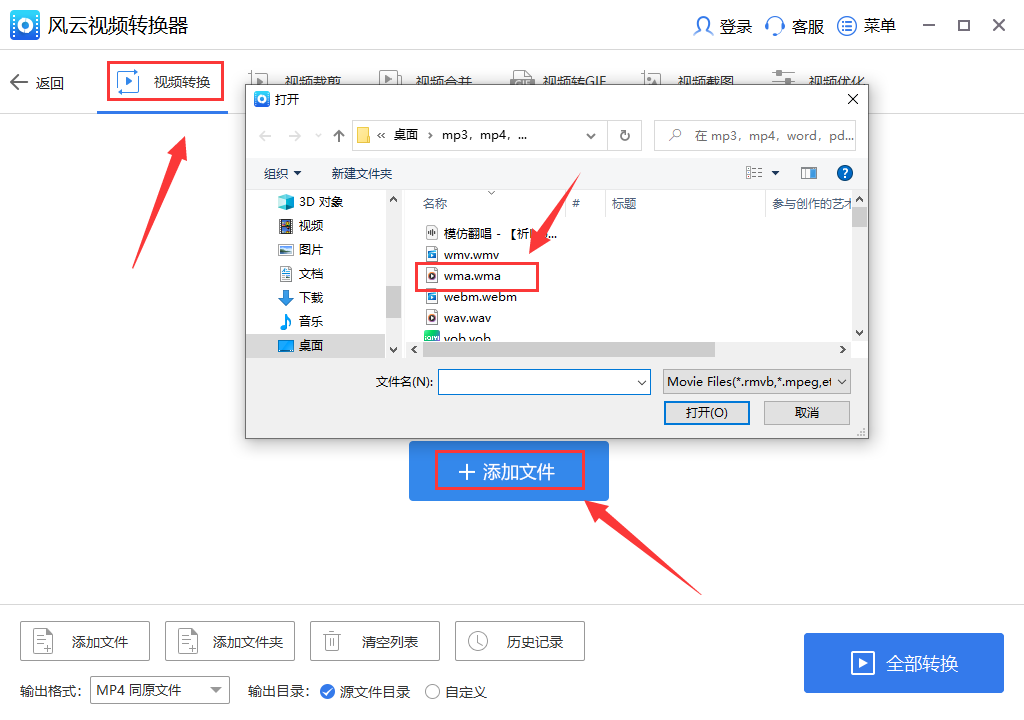Viewport: 1024px width, 720px height.
Task: Toggle the preview pane icon
Action: tap(809, 172)
